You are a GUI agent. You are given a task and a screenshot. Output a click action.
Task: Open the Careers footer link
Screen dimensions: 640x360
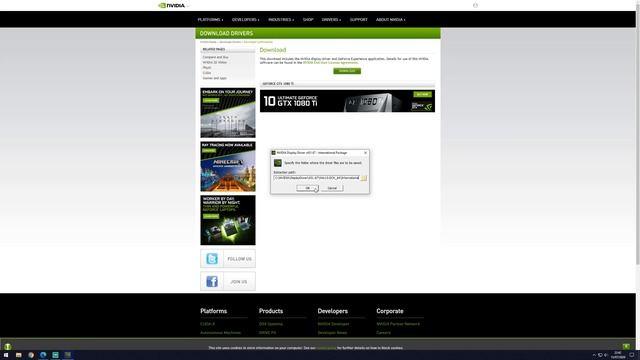point(384,333)
